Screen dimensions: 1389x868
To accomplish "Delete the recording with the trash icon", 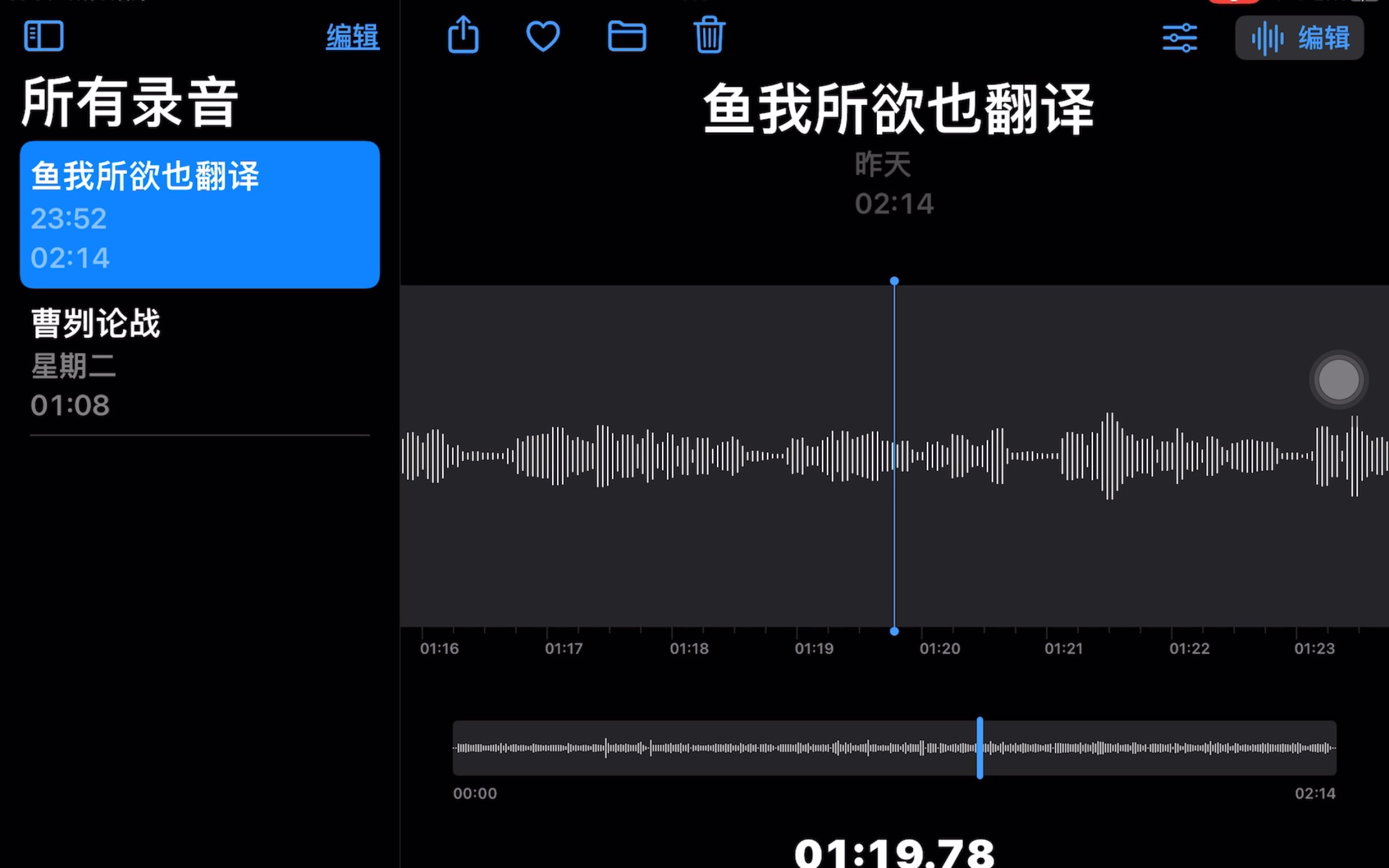I will [709, 35].
